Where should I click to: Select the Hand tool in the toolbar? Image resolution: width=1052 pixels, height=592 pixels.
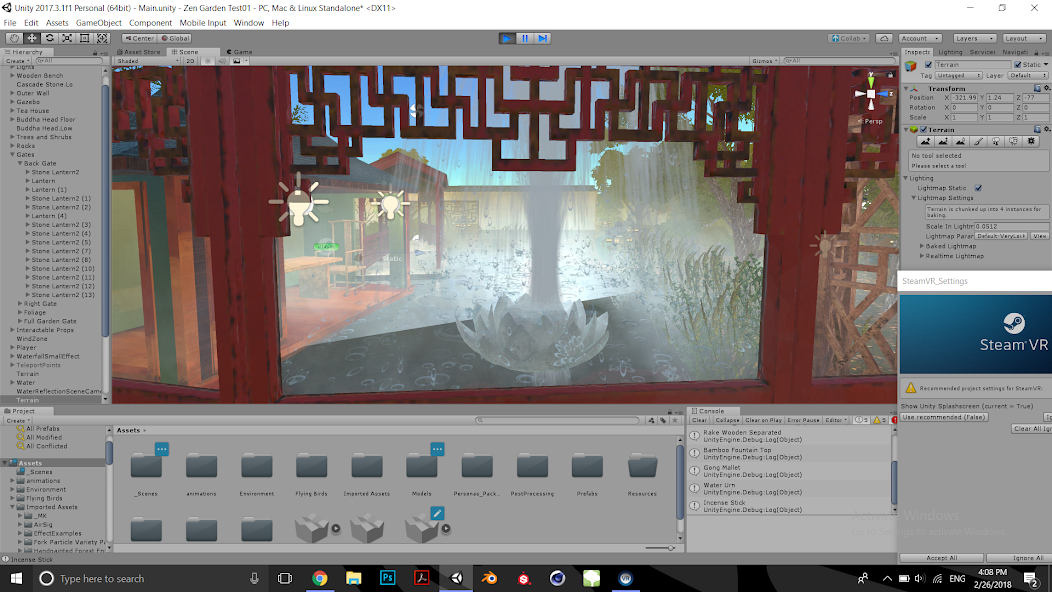click(14, 37)
